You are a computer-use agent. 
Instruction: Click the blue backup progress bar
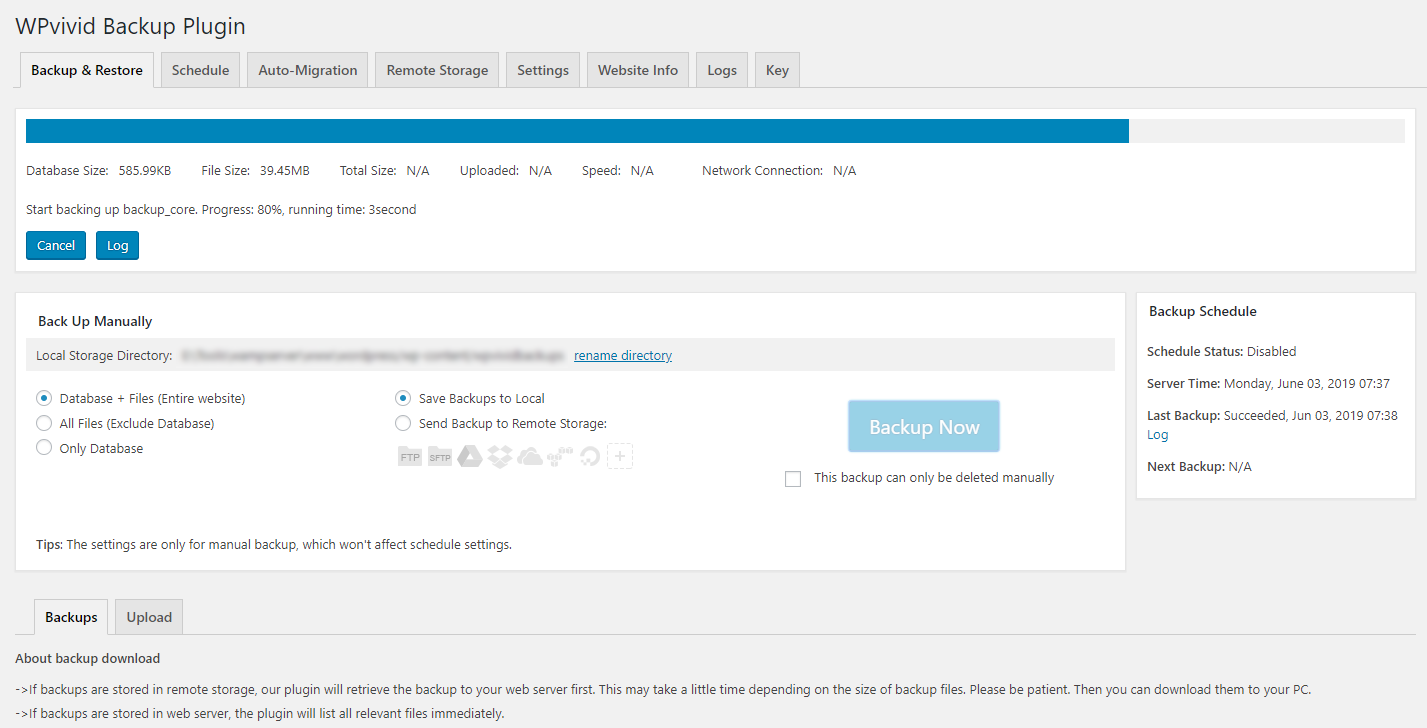pos(577,131)
